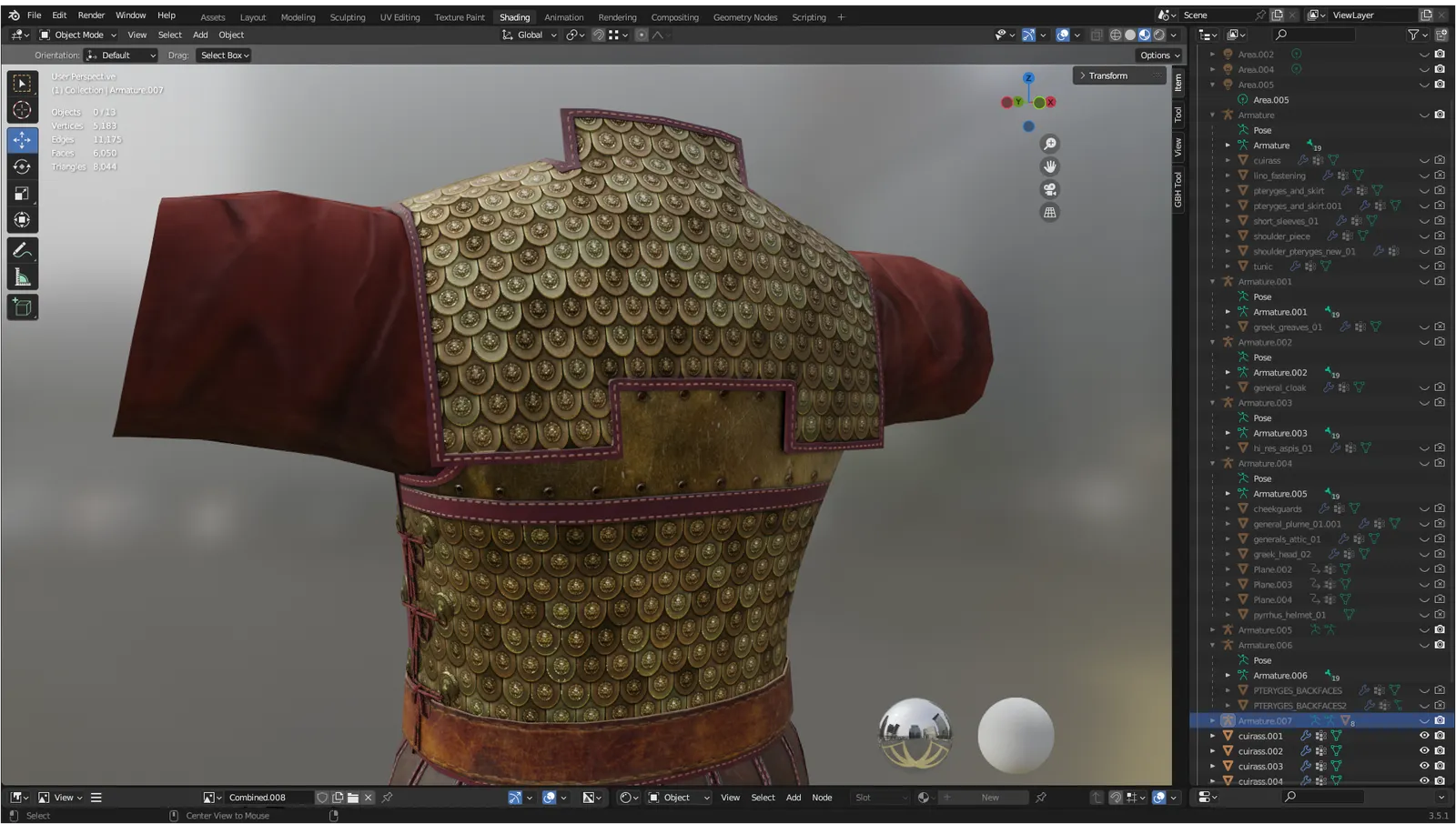Image resolution: width=1456 pixels, height=824 pixels.
Task: Click the outliner search field
Action: [1314, 35]
